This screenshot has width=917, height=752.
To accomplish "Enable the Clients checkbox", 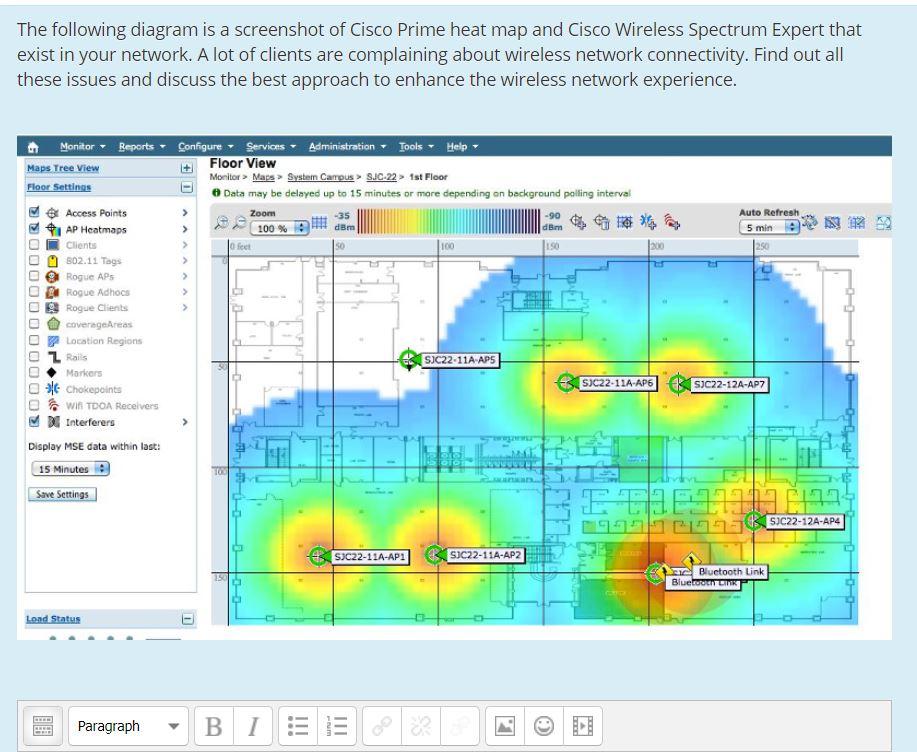I will pyautogui.click(x=34, y=244).
